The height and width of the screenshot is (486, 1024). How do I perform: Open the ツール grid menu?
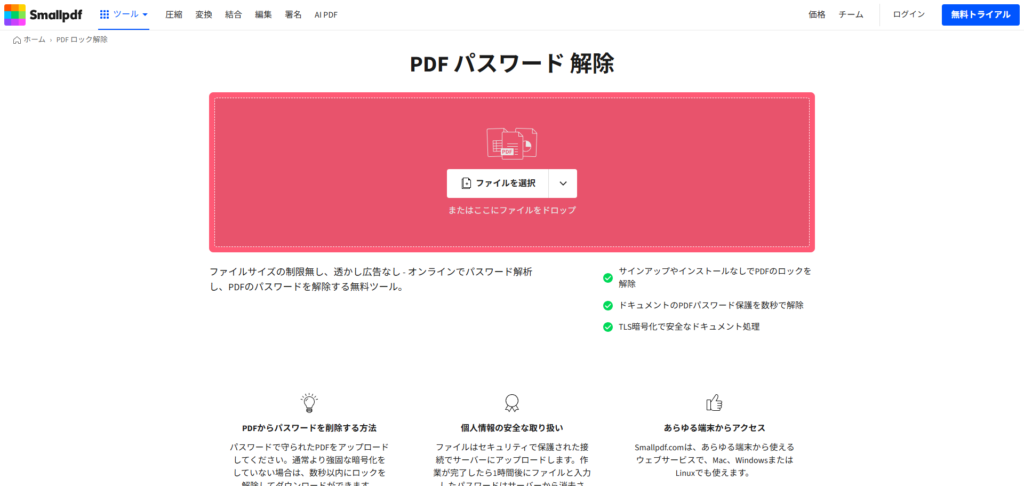tap(123, 14)
